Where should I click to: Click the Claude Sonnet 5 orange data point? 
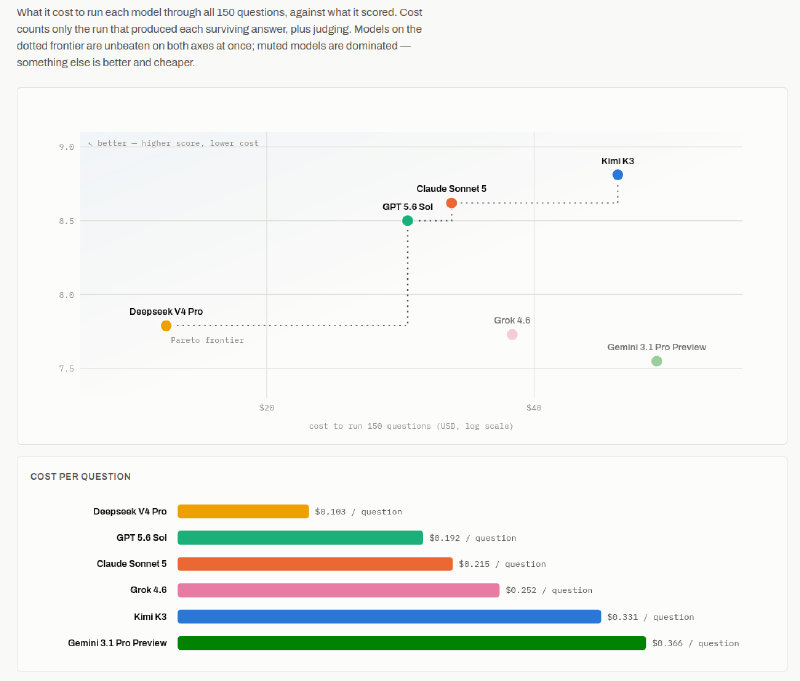[x=452, y=203]
